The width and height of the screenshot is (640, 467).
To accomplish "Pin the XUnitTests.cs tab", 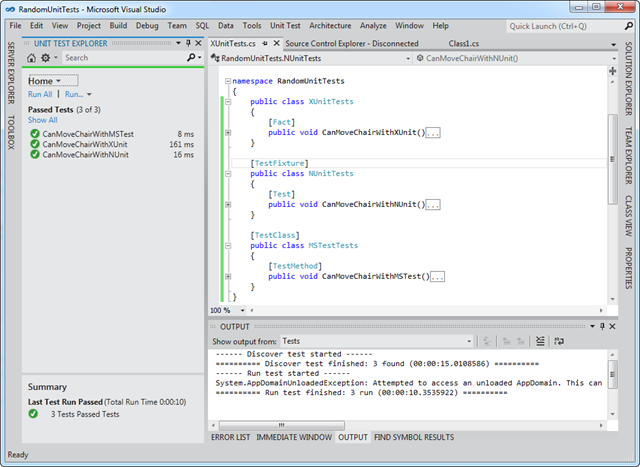I will [x=264, y=44].
